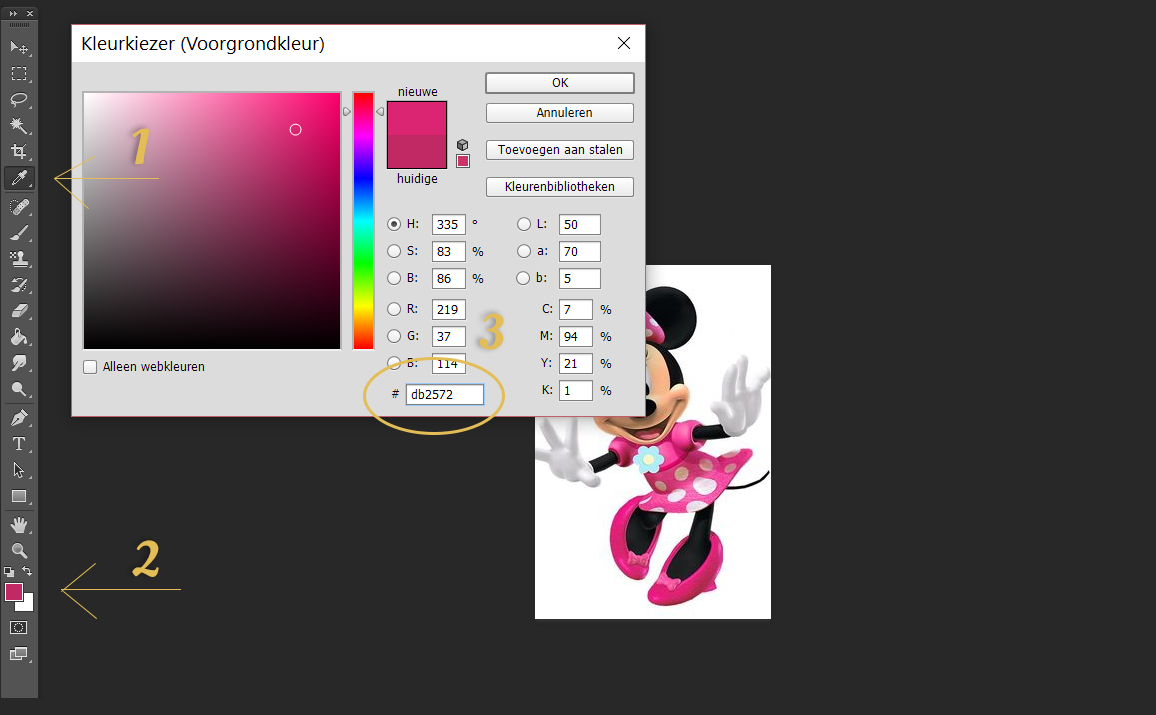Close the Kleurkiezer dialog
Image resolution: width=1156 pixels, height=715 pixels.
tap(624, 43)
